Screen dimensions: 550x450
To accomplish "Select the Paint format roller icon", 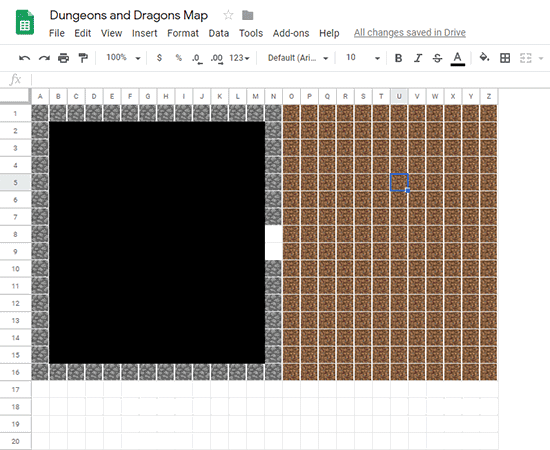I will [x=83, y=58].
